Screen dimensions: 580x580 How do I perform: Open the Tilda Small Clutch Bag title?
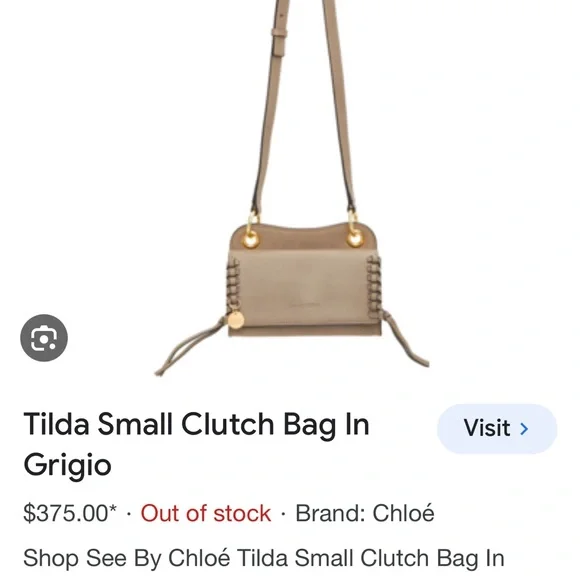pos(196,445)
